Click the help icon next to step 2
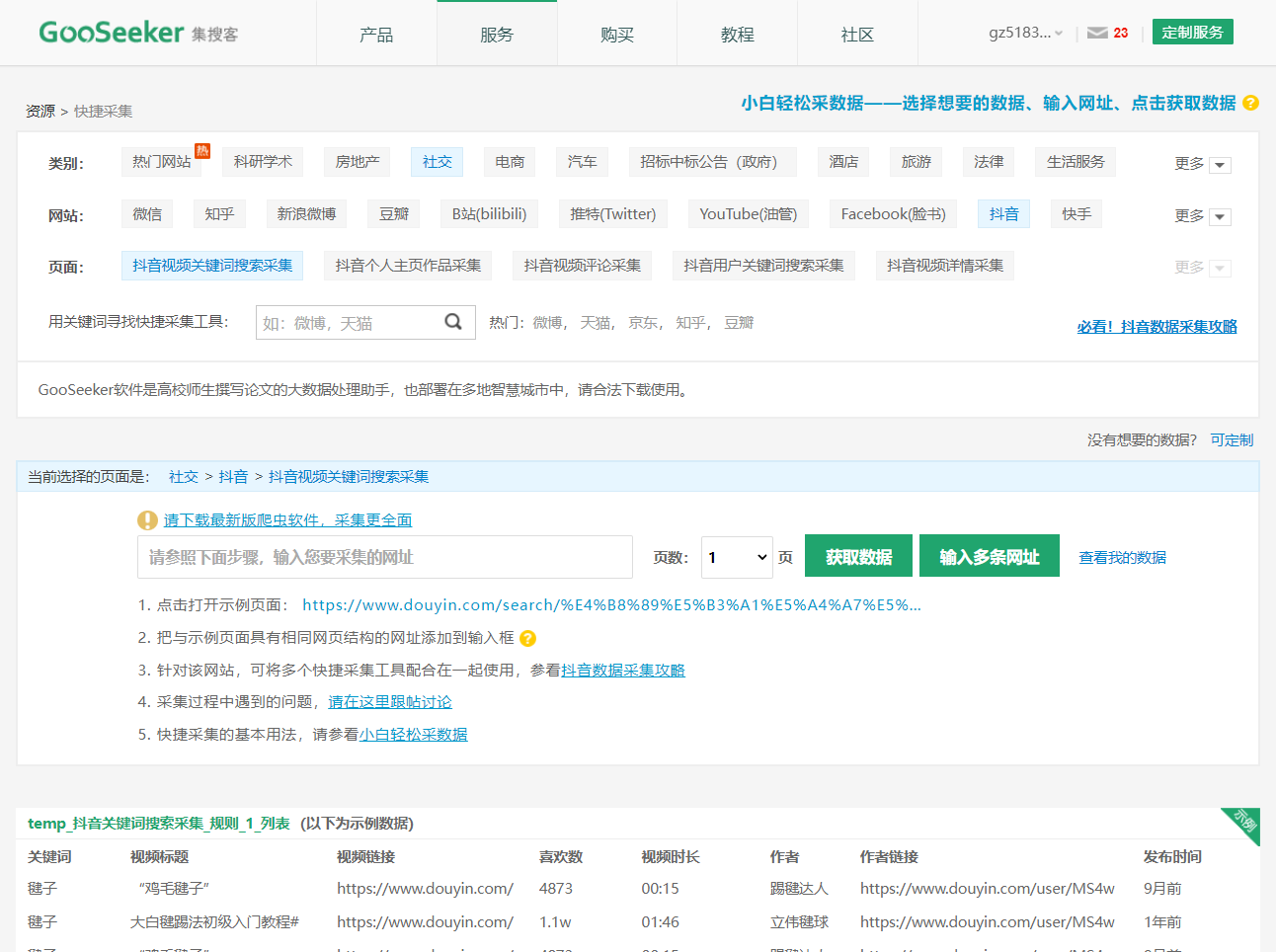1276x952 pixels. pos(528,638)
